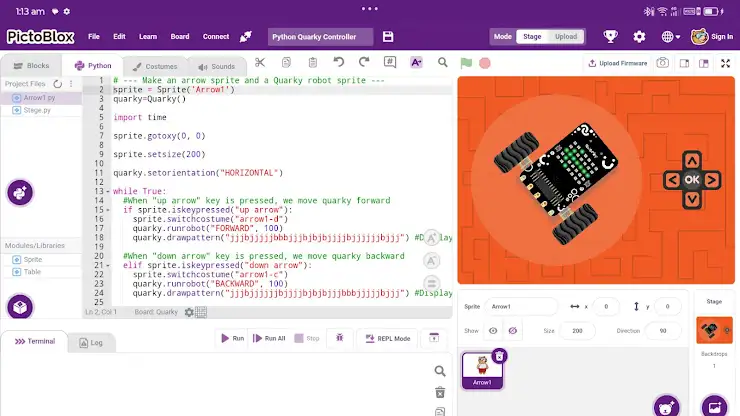Open the globe language dropdown

click(x=670, y=36)
